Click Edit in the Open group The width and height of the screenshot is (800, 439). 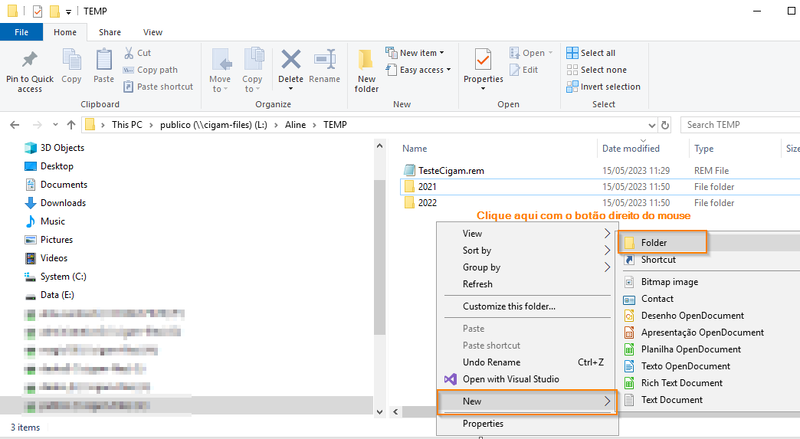524,70
